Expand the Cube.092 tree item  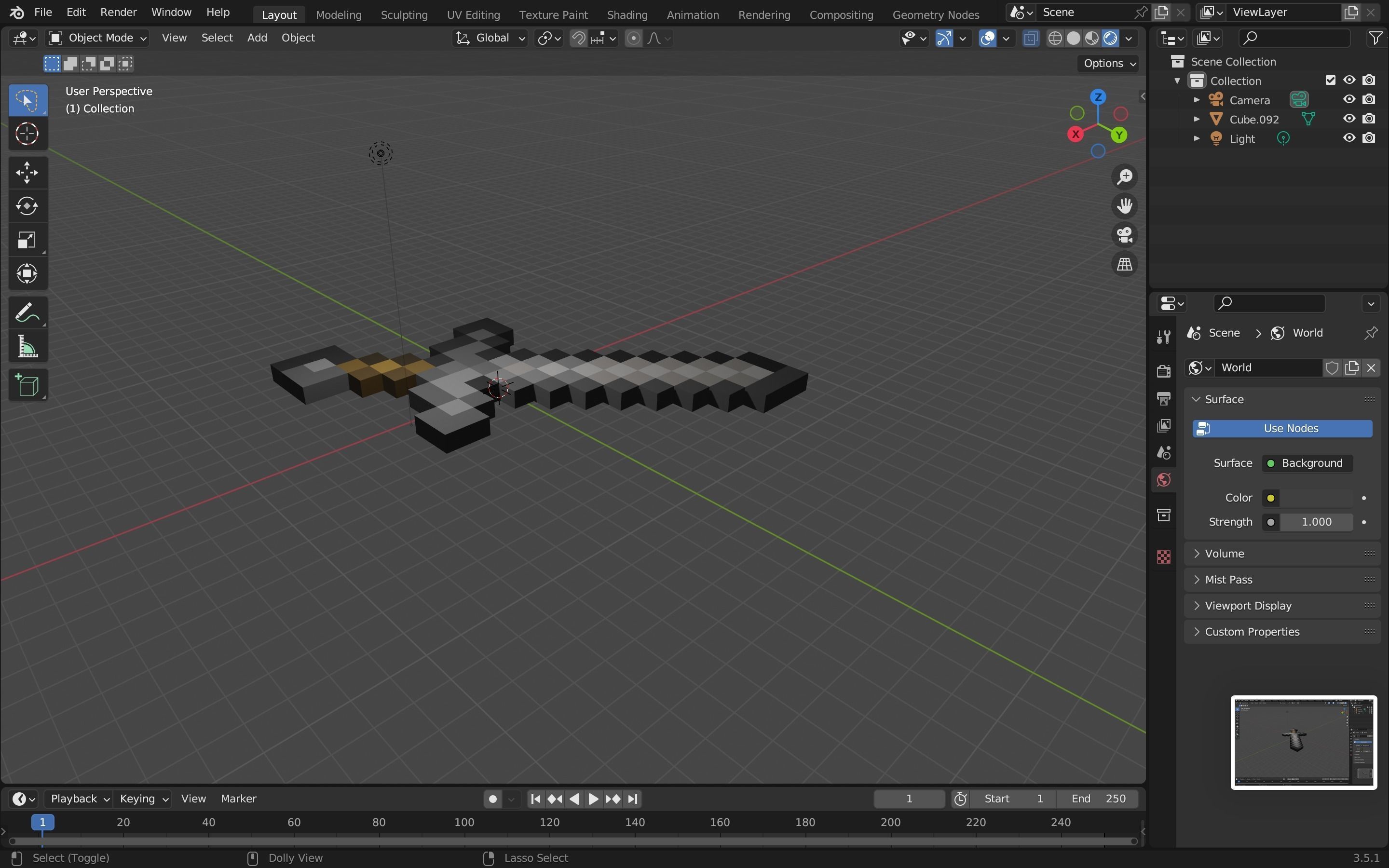[x=1196, y=119]
